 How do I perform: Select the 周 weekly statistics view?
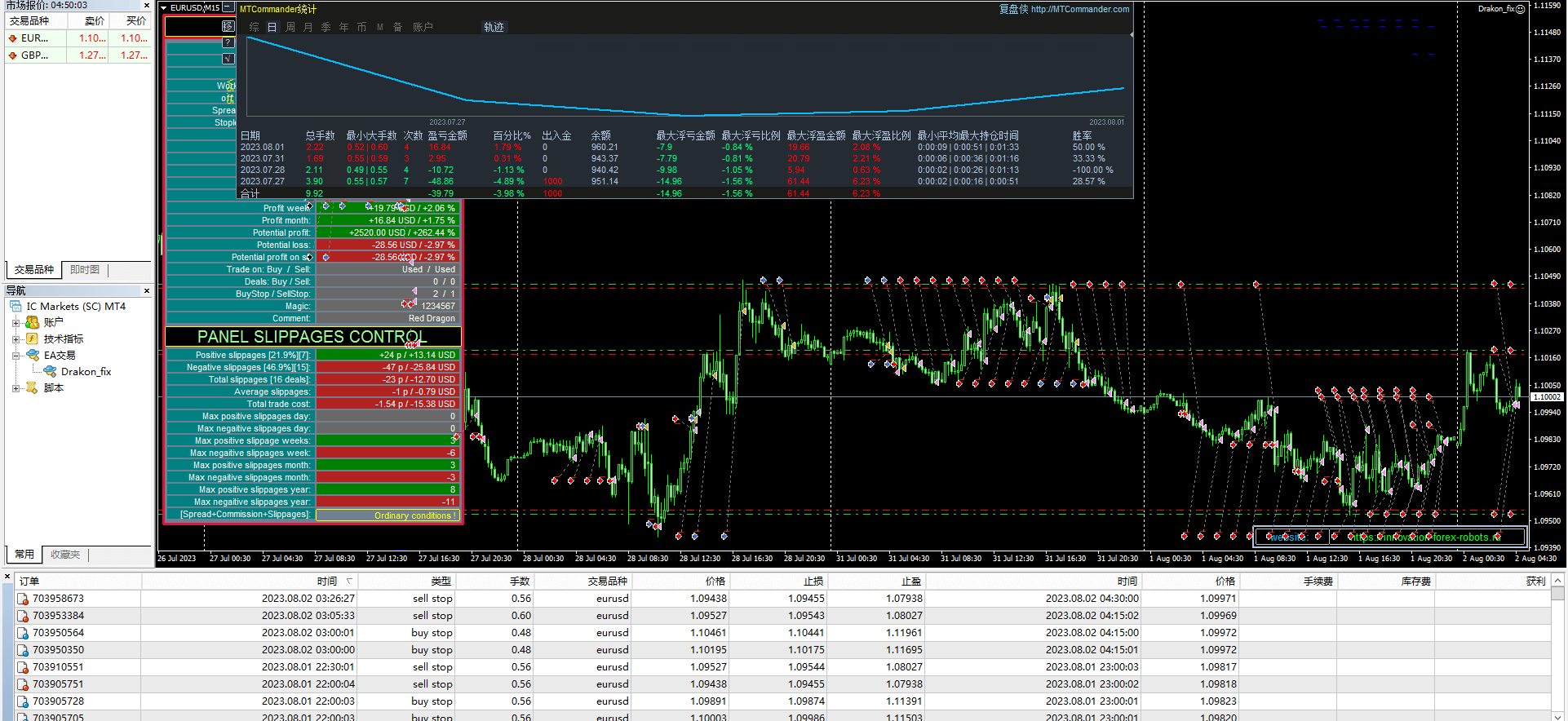290,27
